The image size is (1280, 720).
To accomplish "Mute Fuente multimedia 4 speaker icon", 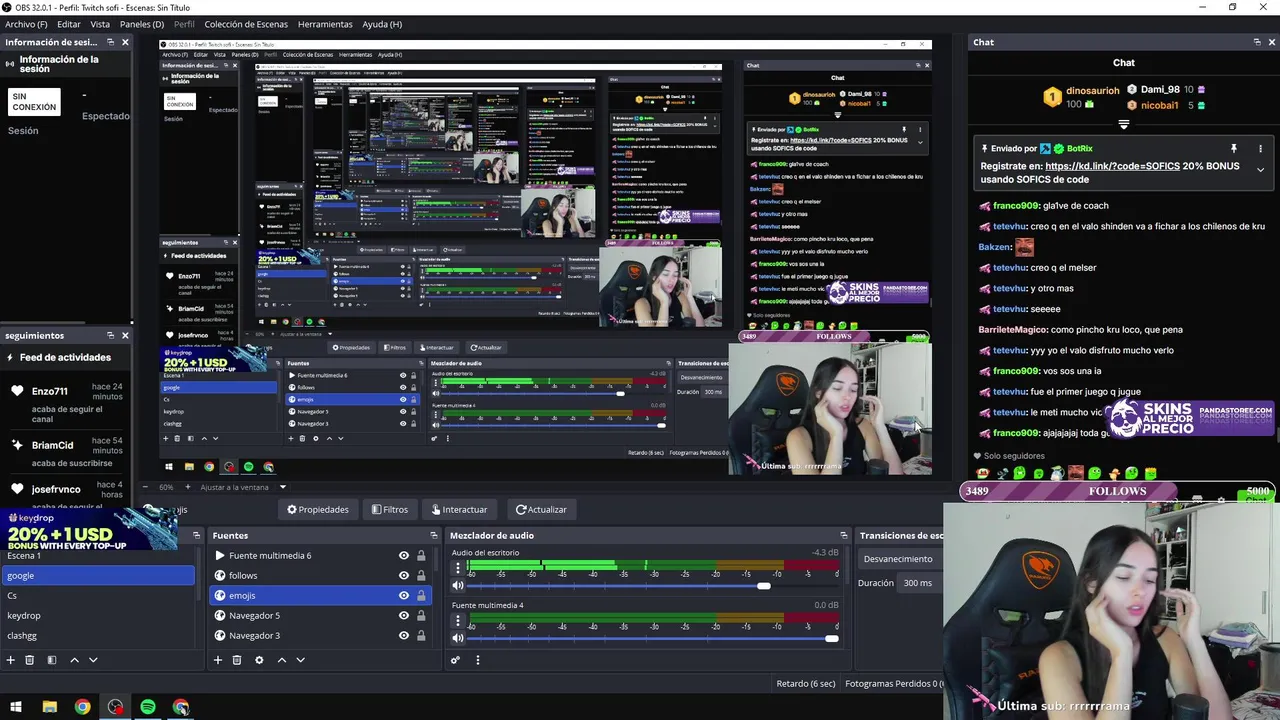I will 458,638.
